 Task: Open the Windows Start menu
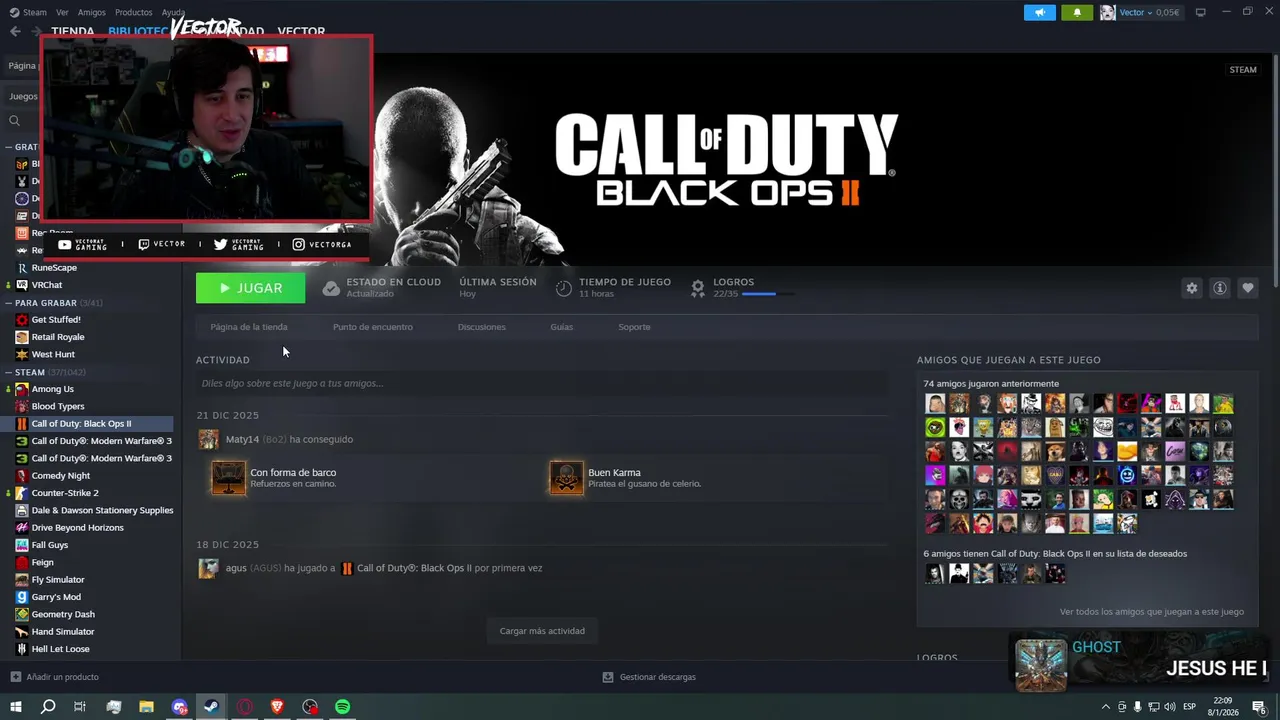[x=15, y=707]
